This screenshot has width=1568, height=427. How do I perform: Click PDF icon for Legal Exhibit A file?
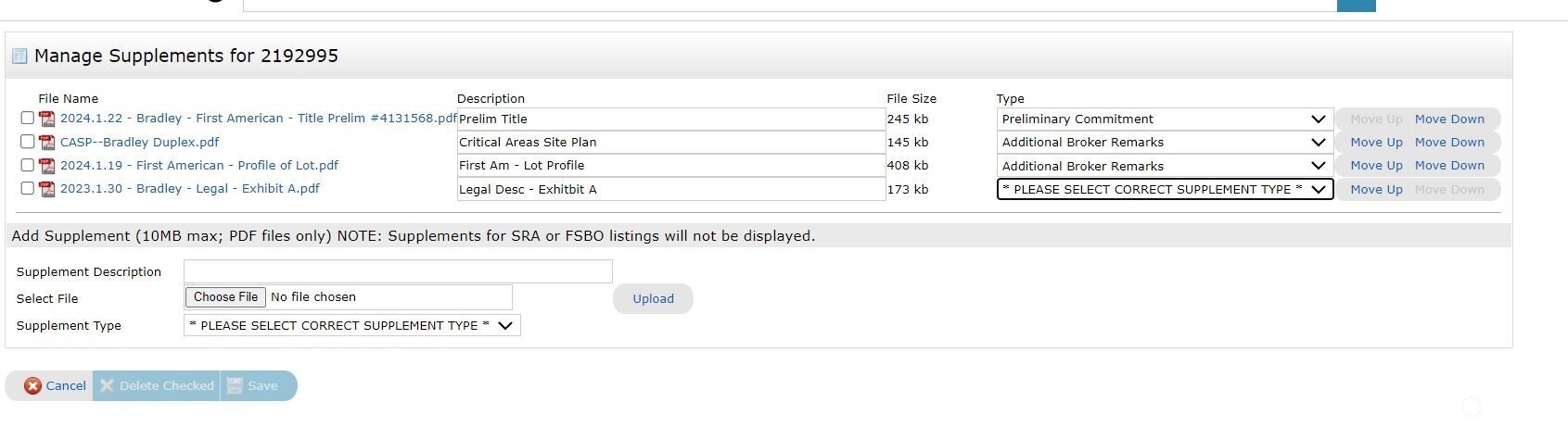coord(46,189)
